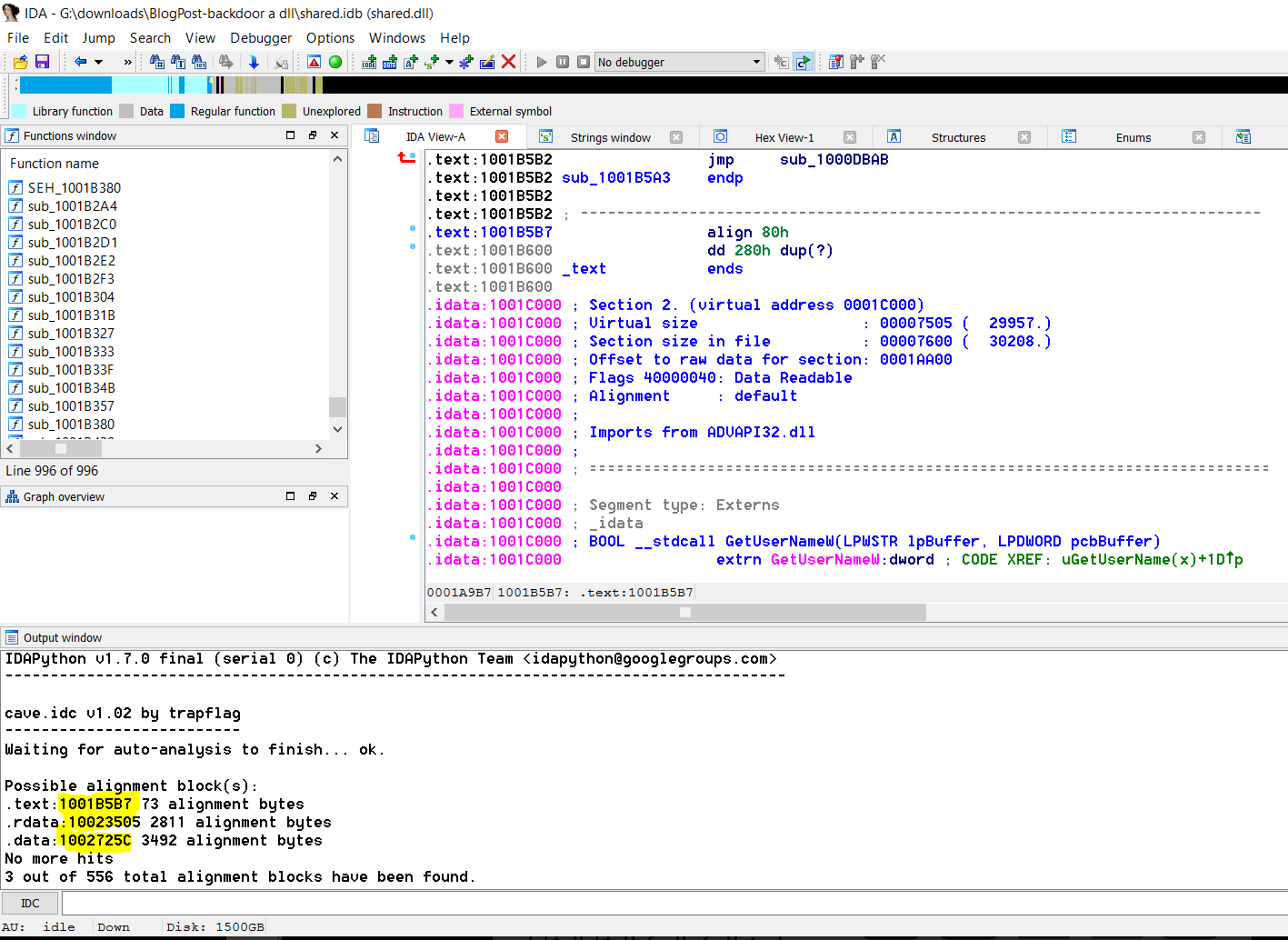The image size is (1288, 940).
Task: Click the Library function color swatch
Action: [19, 111]
